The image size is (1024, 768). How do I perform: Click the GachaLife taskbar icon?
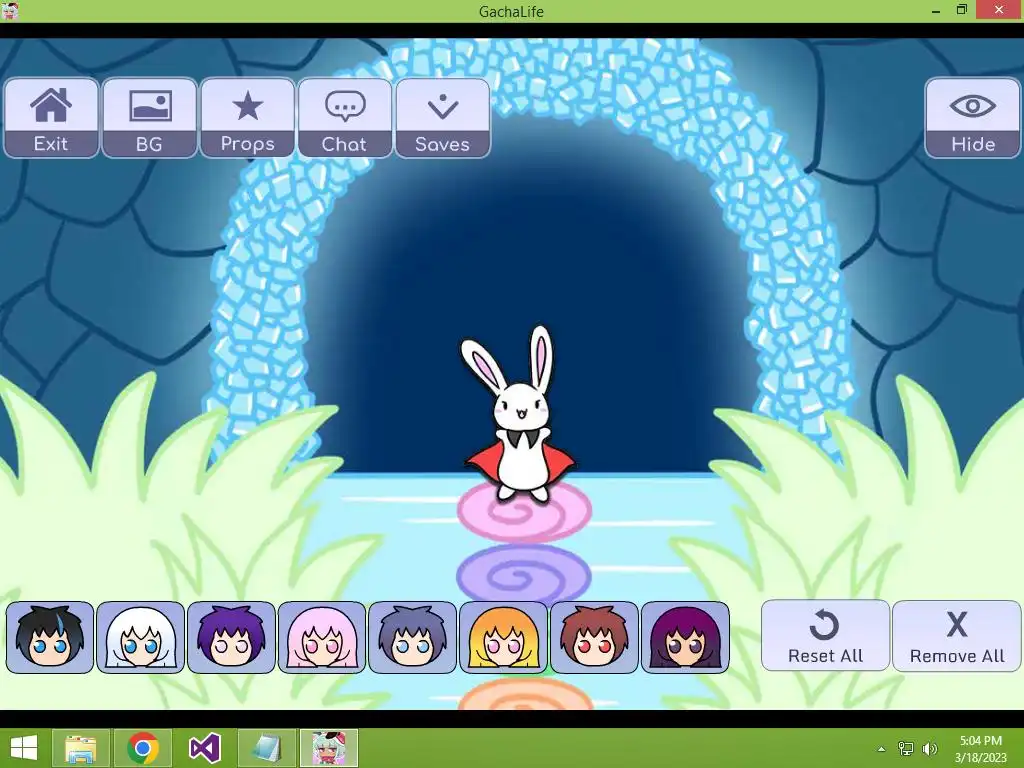329,748
